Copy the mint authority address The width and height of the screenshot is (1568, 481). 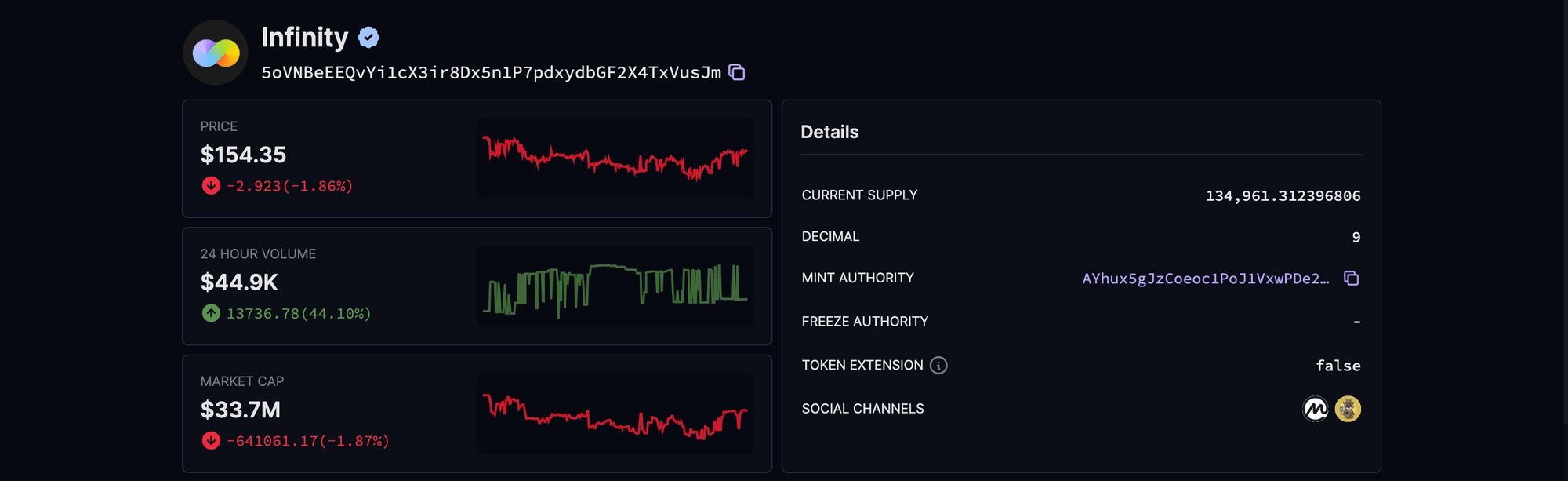point(1351,279)
